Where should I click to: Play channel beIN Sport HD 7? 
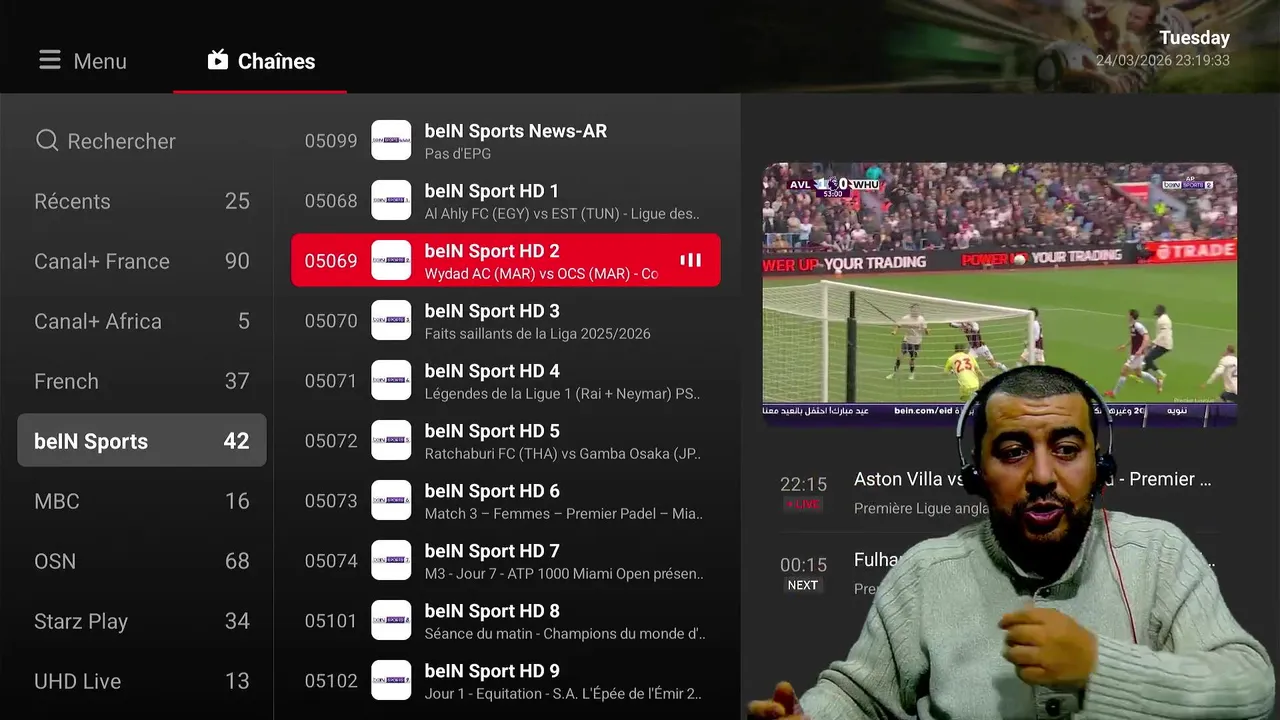(506, 561)
